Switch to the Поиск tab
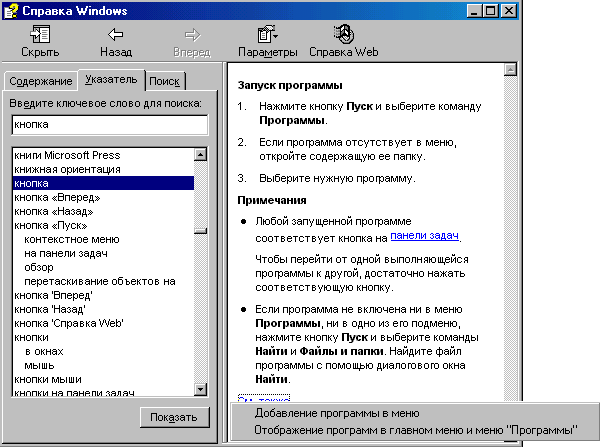The width and height of the screenshot is (600, 447). 164,81
